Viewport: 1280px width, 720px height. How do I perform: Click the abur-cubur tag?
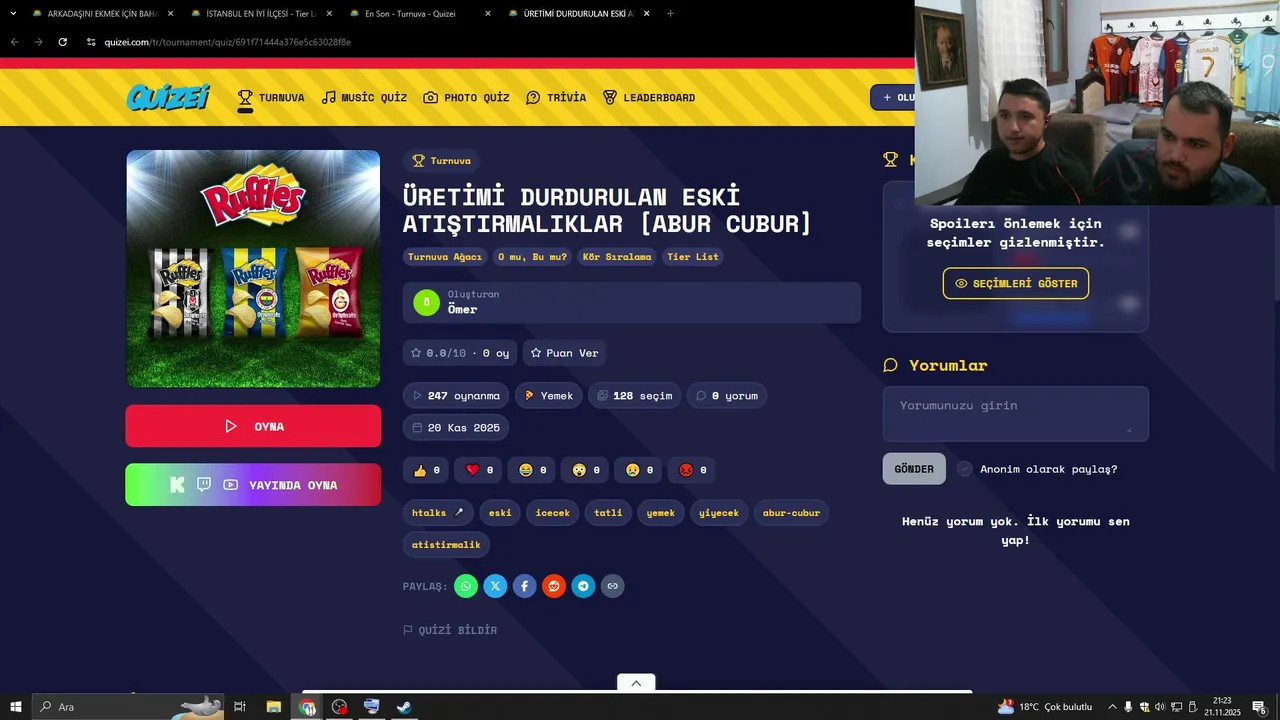(x=791, y=513)
